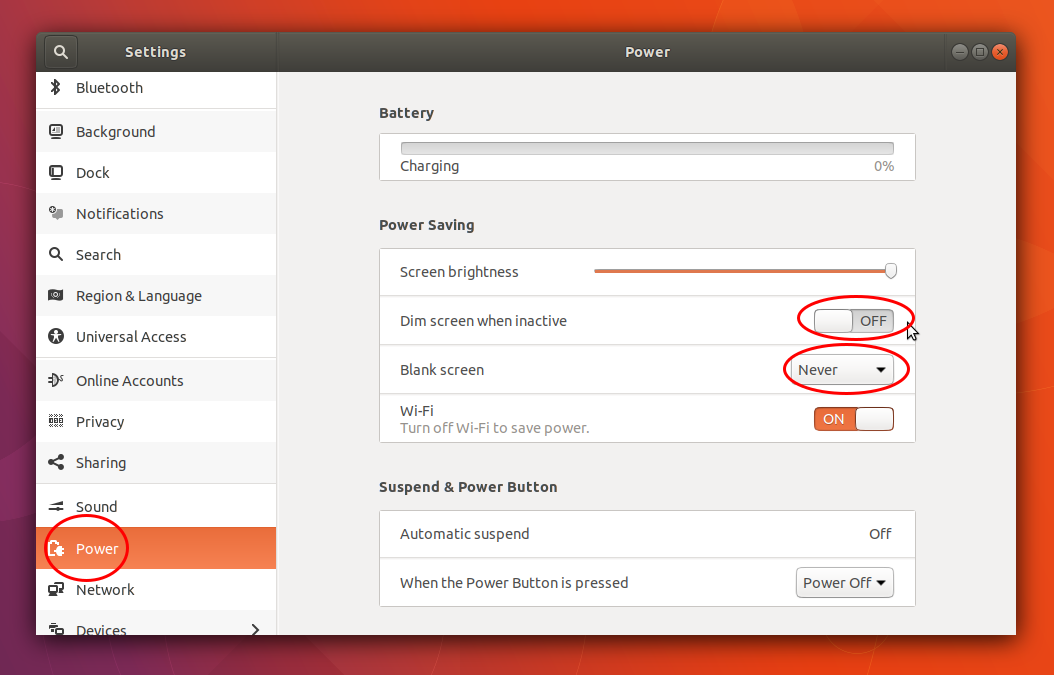Click the Dock icon in sidebar
Viewport: 1054px width, 675px height.
click(x=56, y=173)
